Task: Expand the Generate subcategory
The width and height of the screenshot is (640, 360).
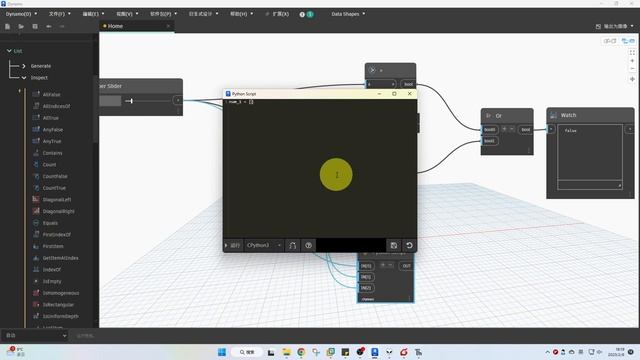Action: (x=24, y=66)
